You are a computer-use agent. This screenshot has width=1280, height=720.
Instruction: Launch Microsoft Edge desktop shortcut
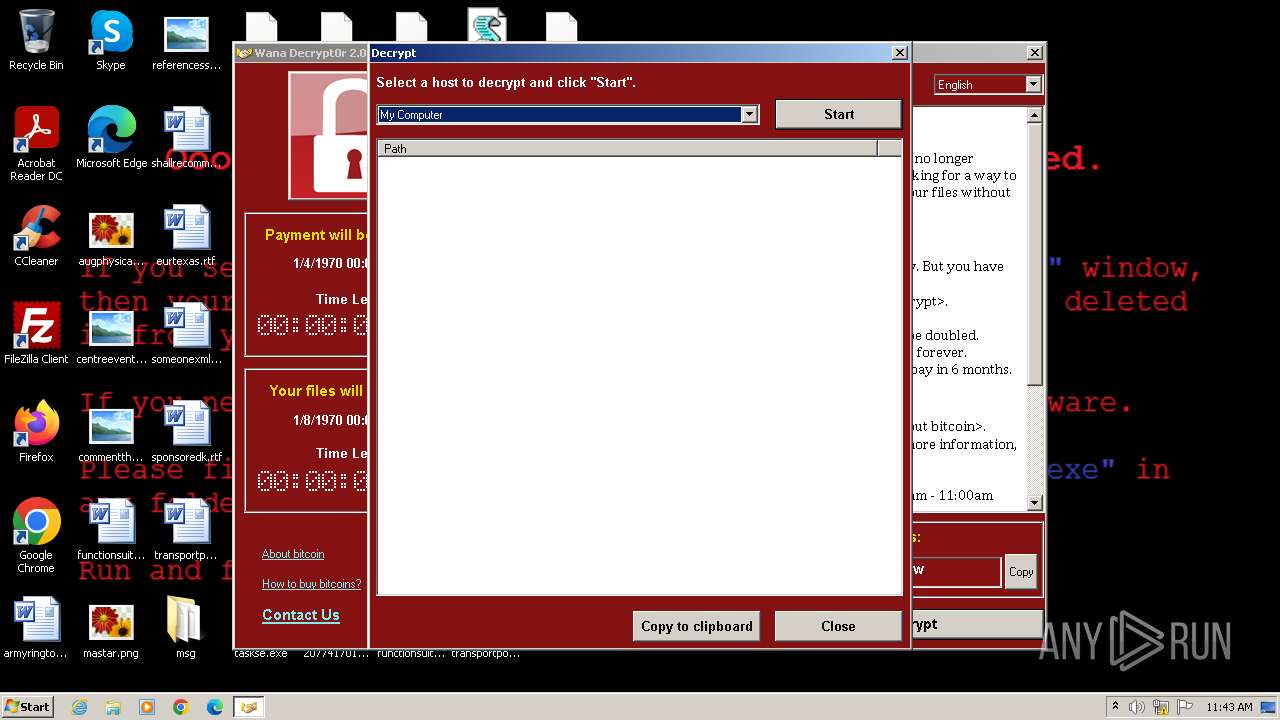pyautogui.click(x=111, y=137)
